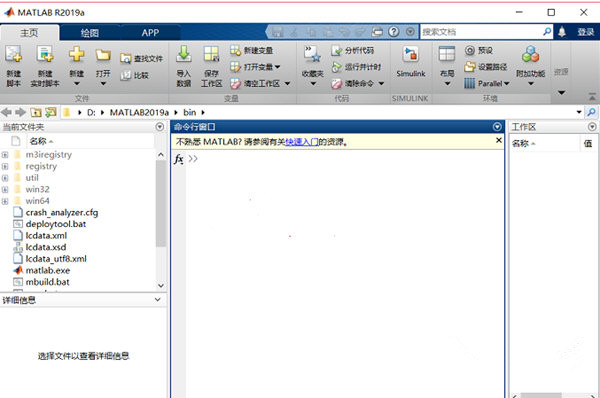Click the back navigation arrow
Viewport: 600px width, 398px height.
point(7,112)
